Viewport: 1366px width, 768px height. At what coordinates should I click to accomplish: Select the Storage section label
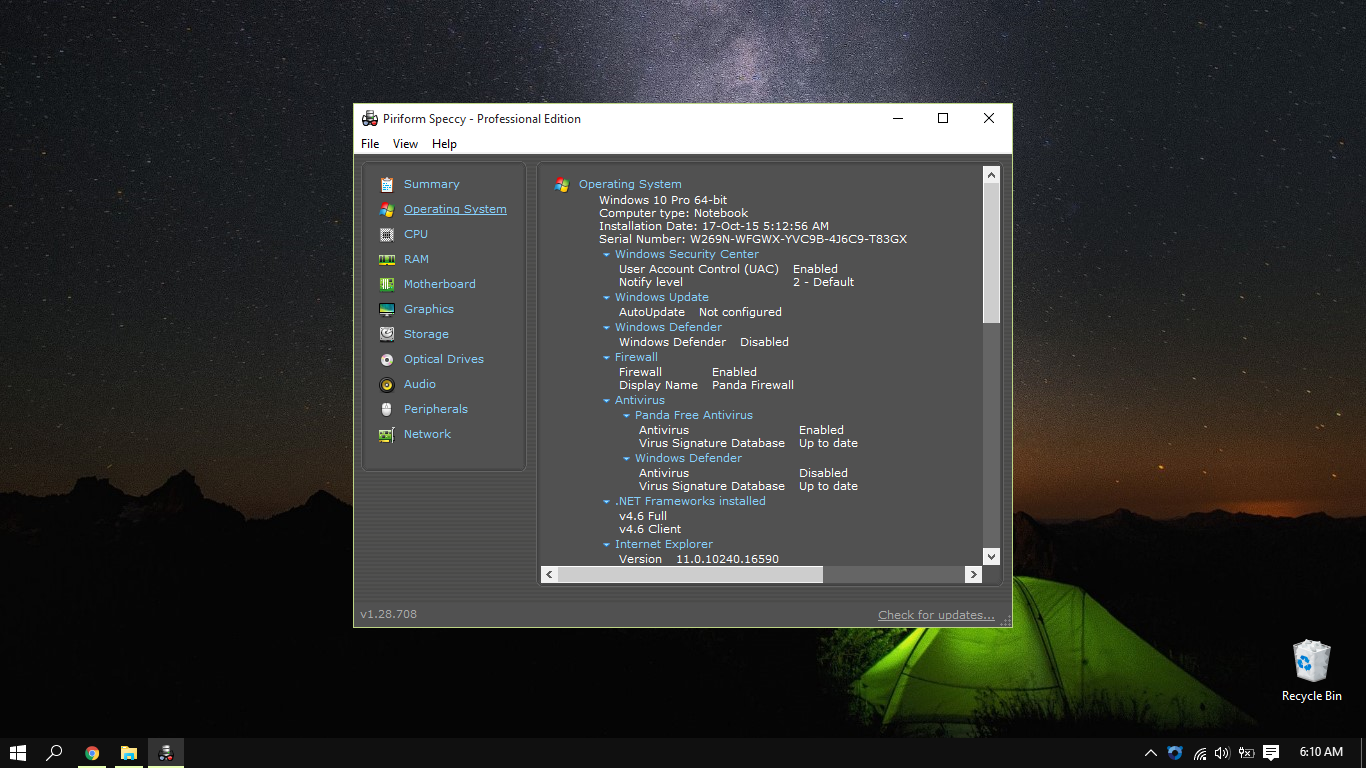coord(426,334)
